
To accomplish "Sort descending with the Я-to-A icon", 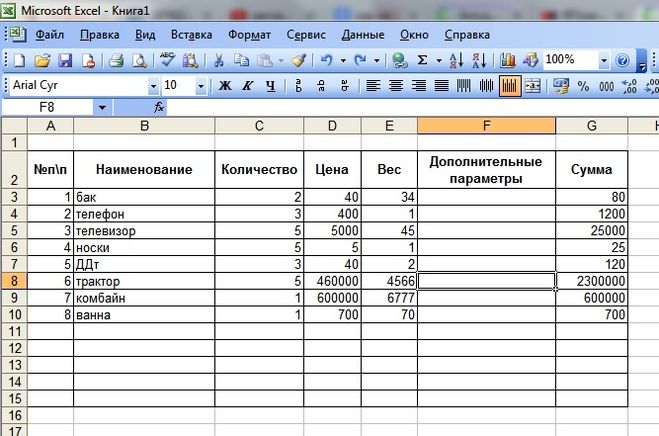I will click(x=479, y=61).
